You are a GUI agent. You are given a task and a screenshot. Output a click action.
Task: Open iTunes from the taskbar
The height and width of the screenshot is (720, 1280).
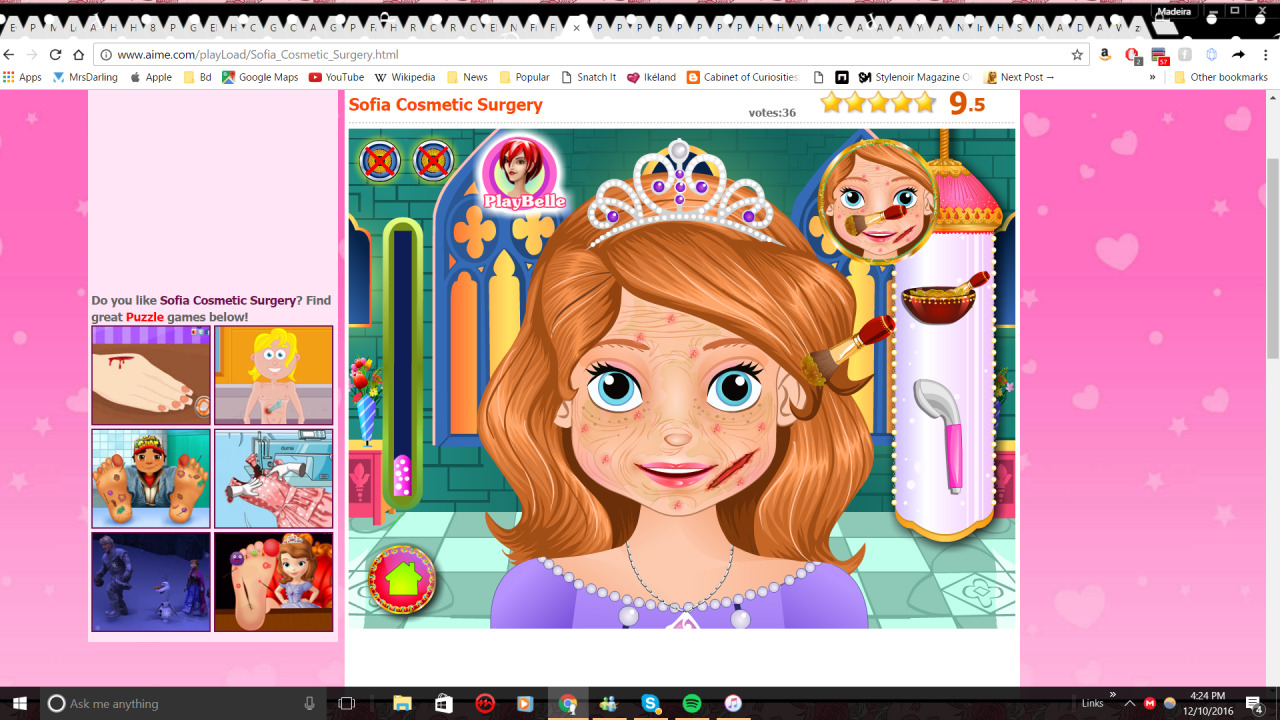pyautogui.click(x=733, y=703)
